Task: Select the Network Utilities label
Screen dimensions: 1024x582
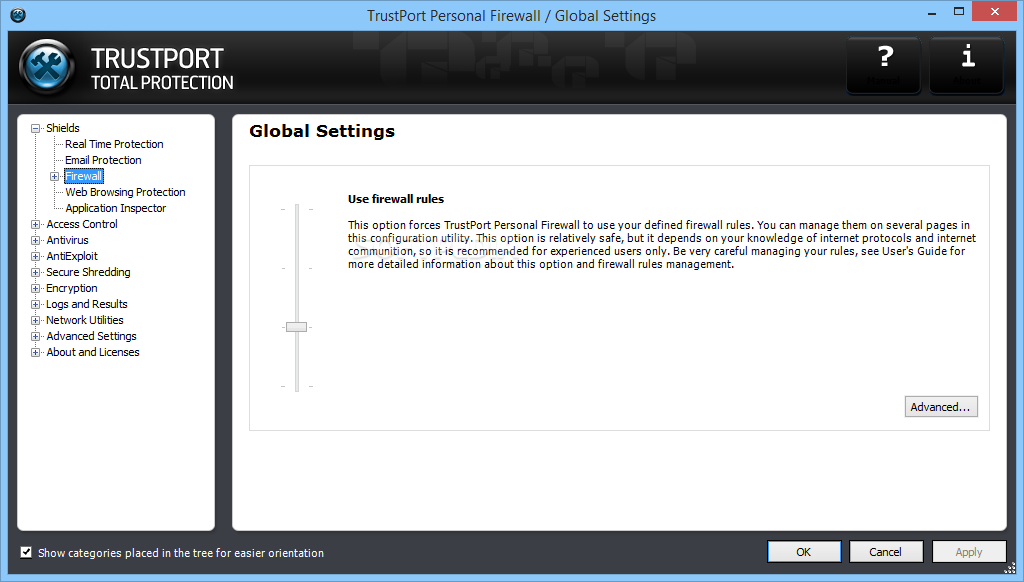Action: [85, 320]
